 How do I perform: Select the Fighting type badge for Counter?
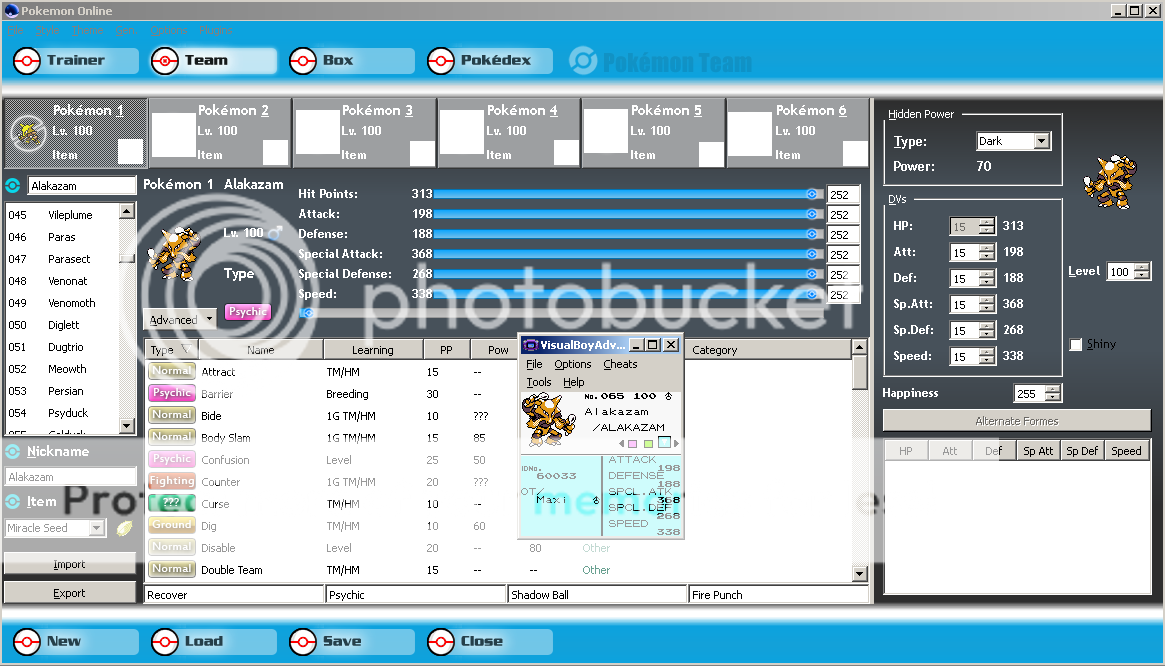[172, 481]
